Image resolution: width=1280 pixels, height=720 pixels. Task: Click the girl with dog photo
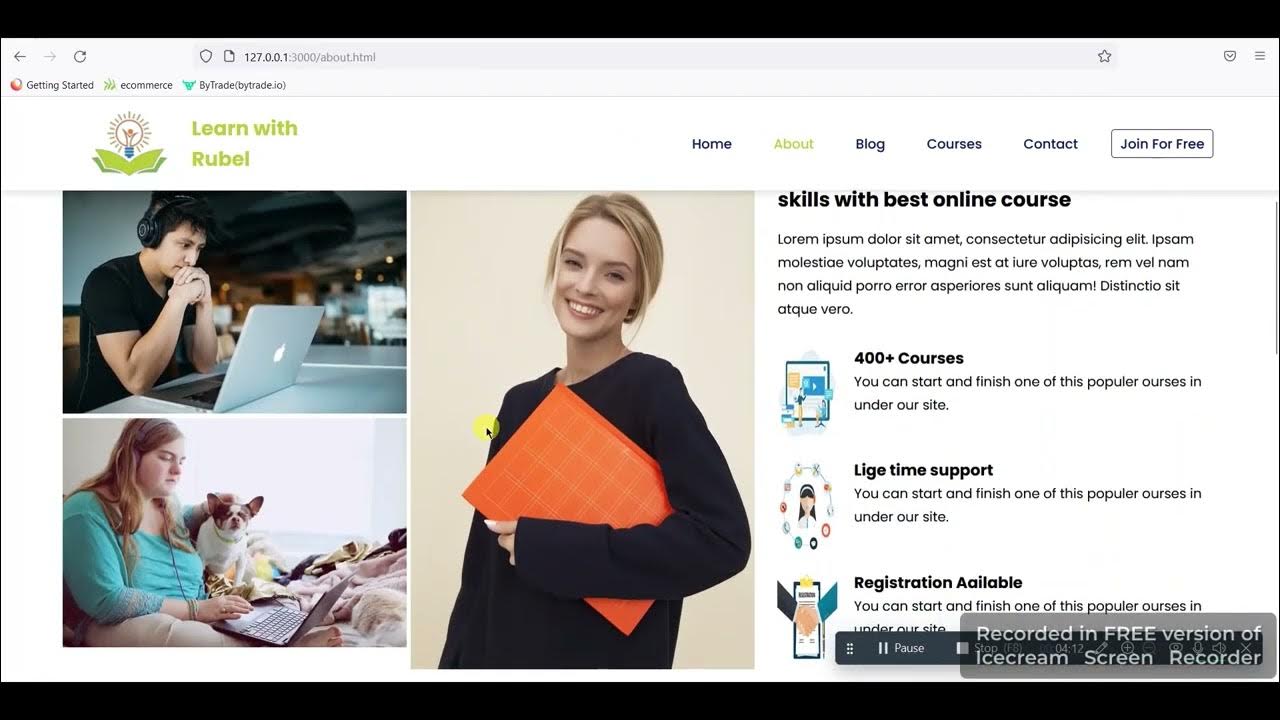[235, 532]
